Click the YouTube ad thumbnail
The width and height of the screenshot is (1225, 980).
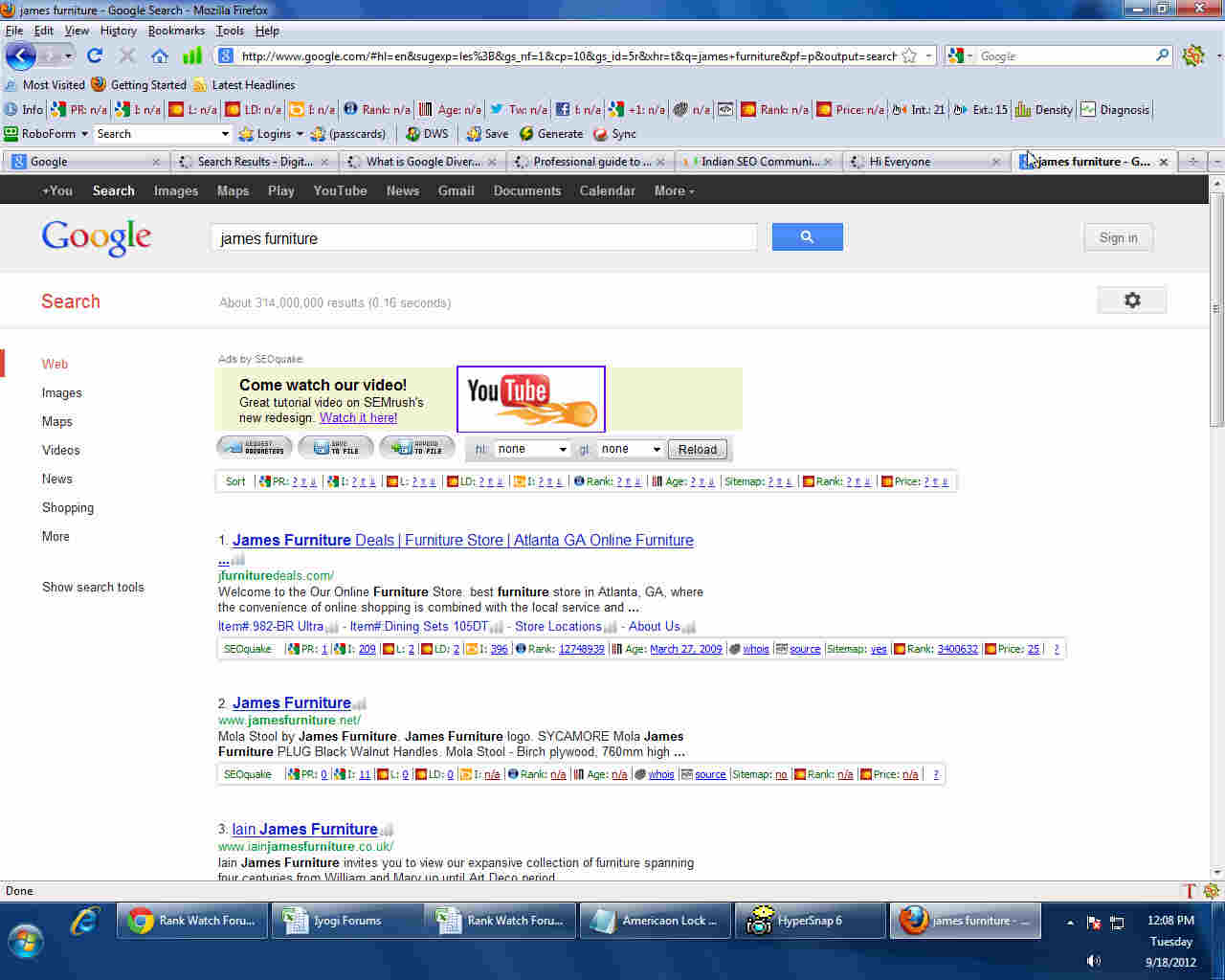click(531, 399)
